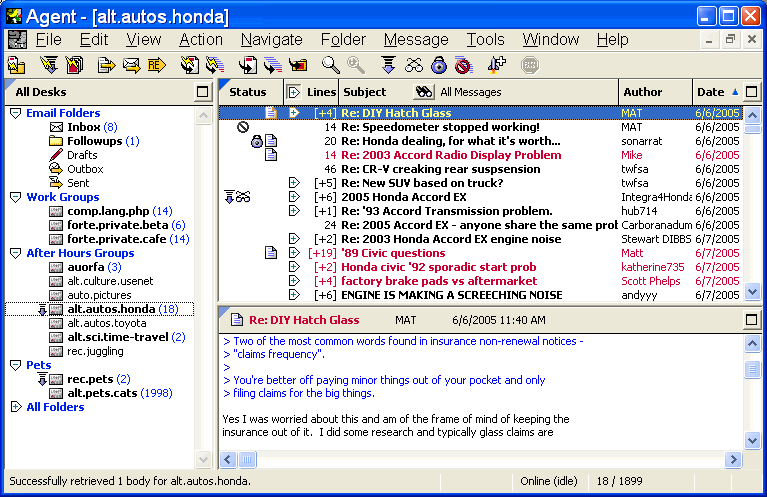
Task: Collapse the Work Groups section
Action: point(16,197)
